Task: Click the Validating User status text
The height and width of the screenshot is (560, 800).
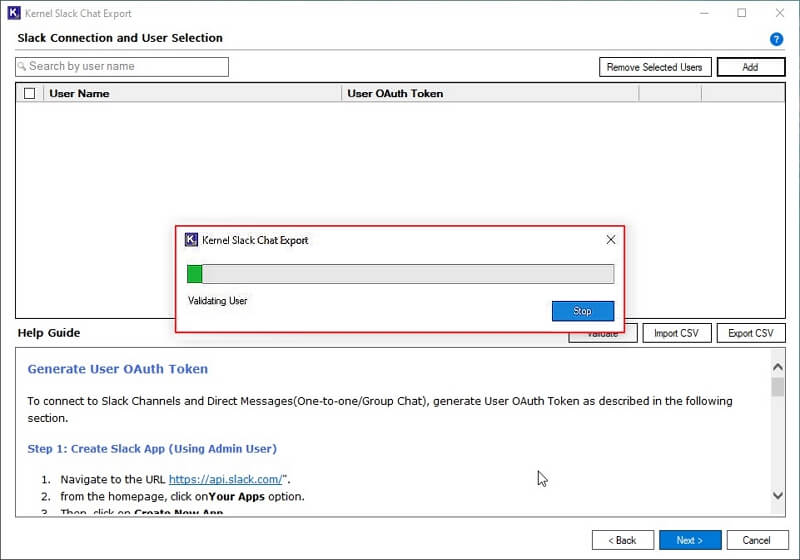Action: pos(217,301)
